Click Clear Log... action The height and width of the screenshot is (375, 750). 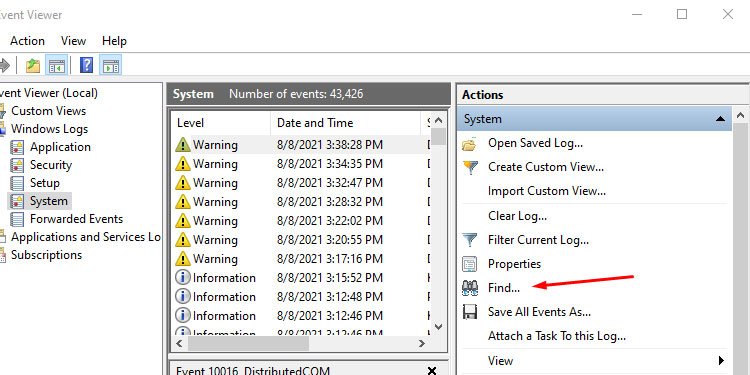[x=518, y=216]
